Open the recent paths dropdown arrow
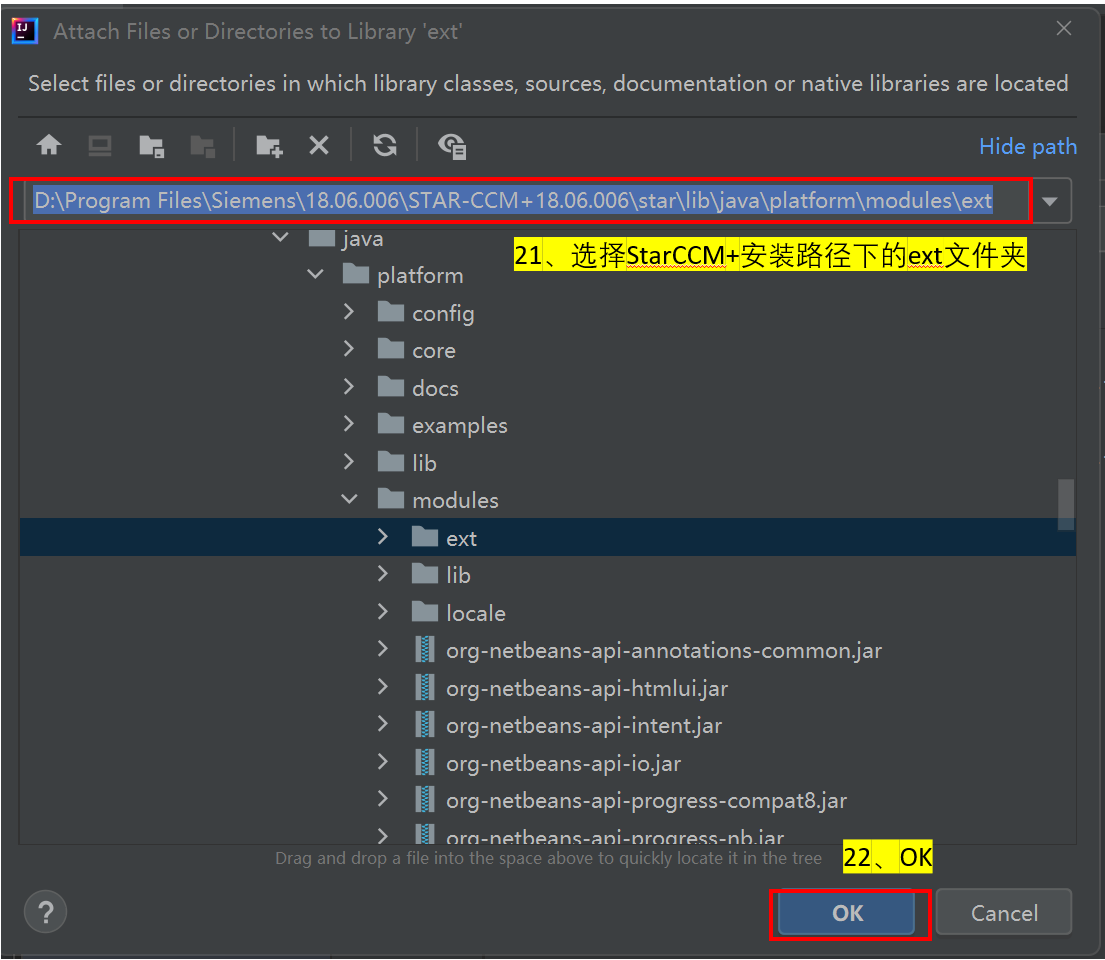This screenshot has height=960, width=1105. pos(1049,202)
